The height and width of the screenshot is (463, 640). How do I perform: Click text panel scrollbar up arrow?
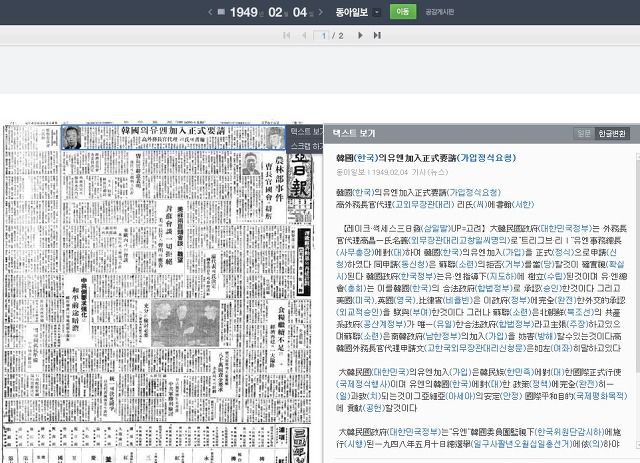tap(638, 157)
